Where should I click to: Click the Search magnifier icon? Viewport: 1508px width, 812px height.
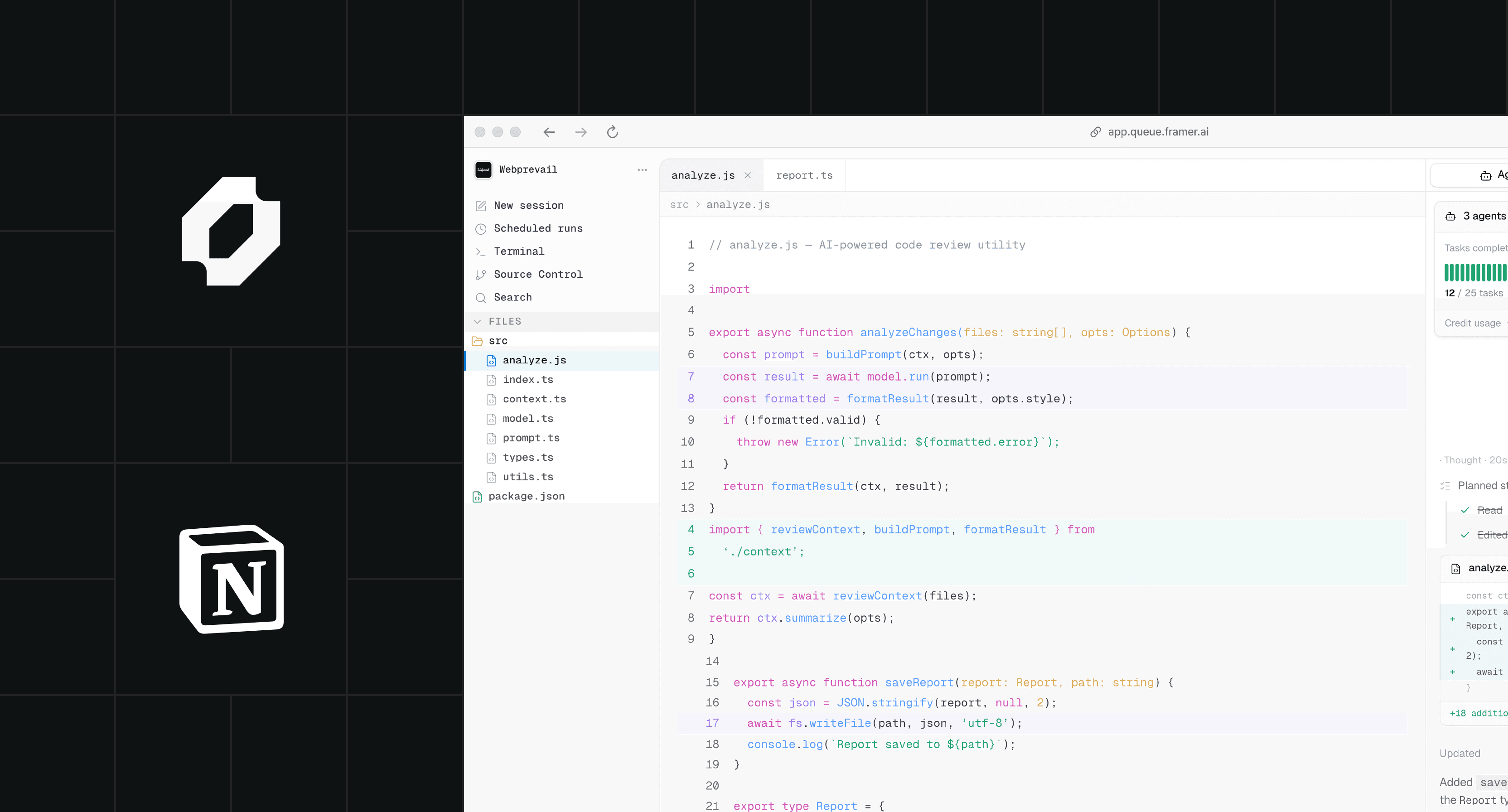point(481,297)
